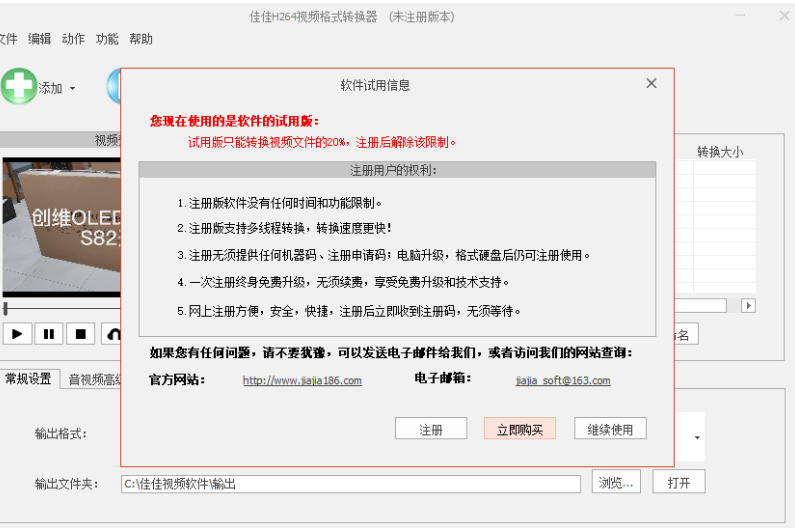Expand the 添加 dropdown arrow
The height and width of the screenshot is (528, 795).
click(x=73, y=88)
